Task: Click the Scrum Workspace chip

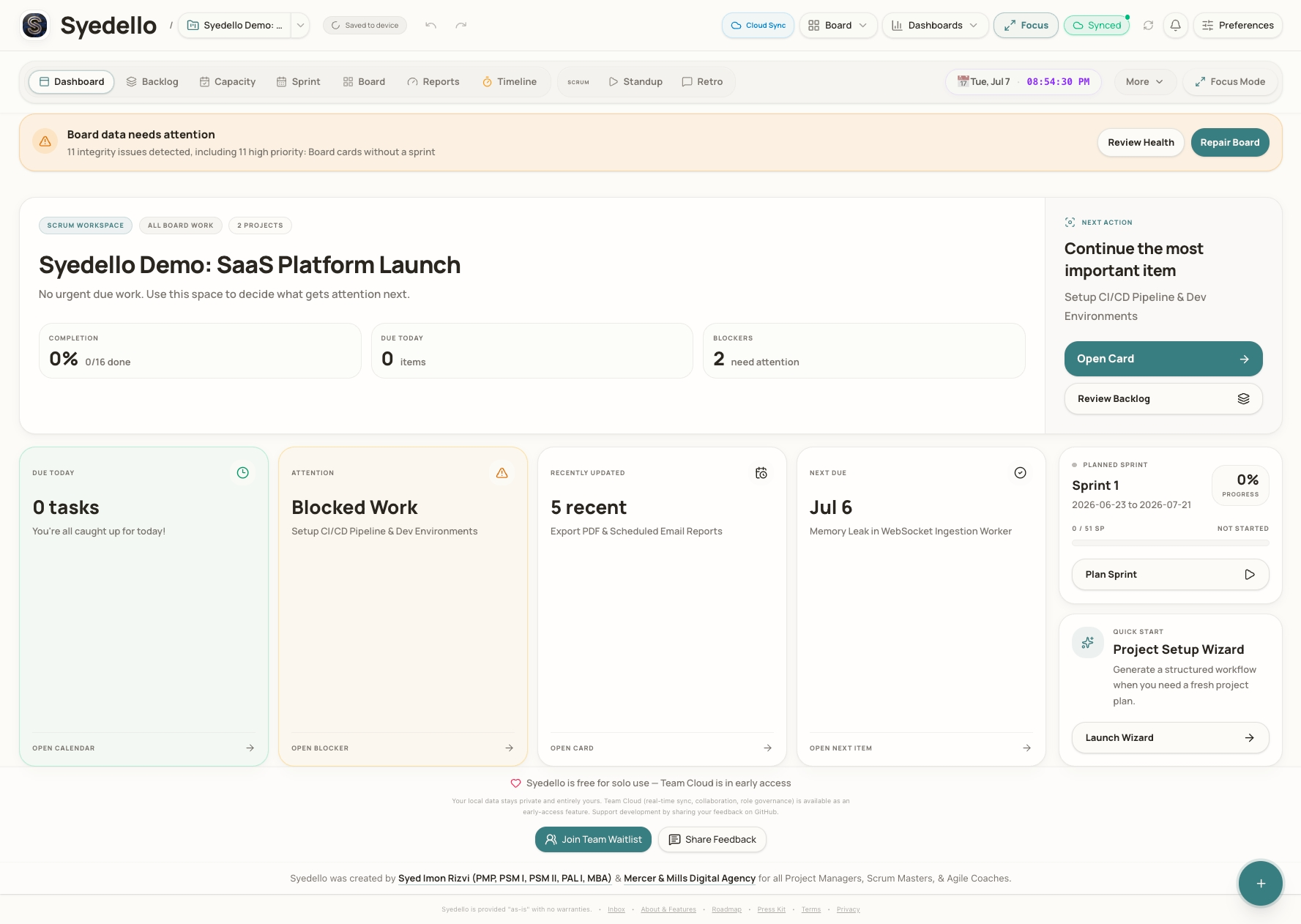Action: [x=86, y=226]
